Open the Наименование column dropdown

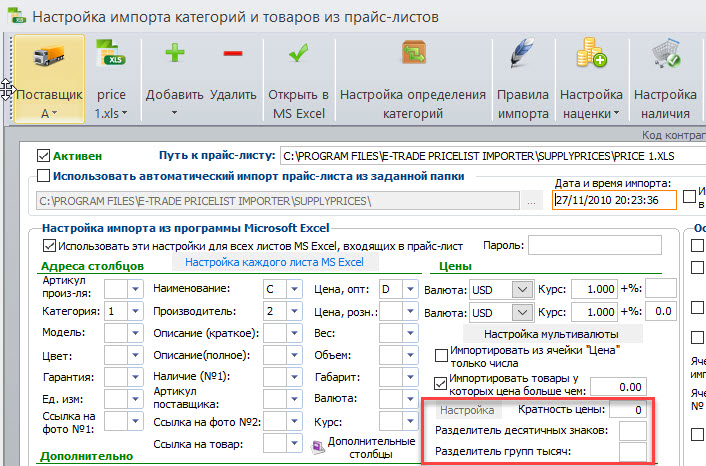(294, 289)
